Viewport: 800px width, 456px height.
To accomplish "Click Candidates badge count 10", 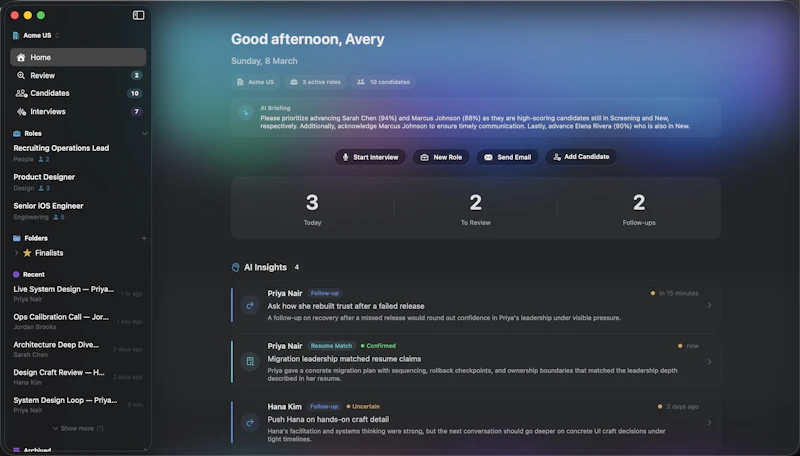I will click(135, 93).
